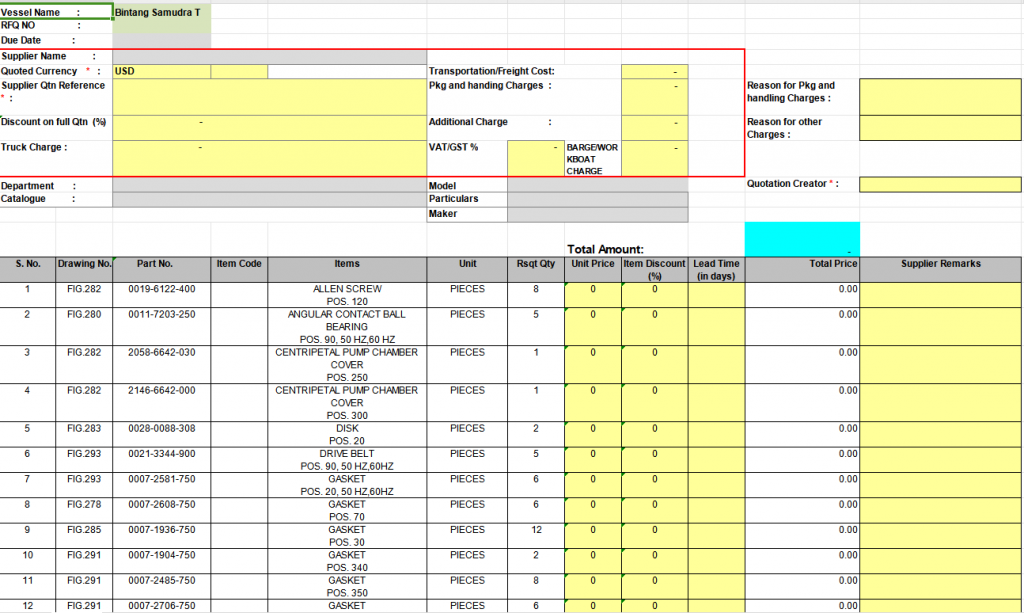1024x613 pixels.
Task: Select Item Discount cell for ANGULAR CONTACT BALL BEARING
Action: 655,326
